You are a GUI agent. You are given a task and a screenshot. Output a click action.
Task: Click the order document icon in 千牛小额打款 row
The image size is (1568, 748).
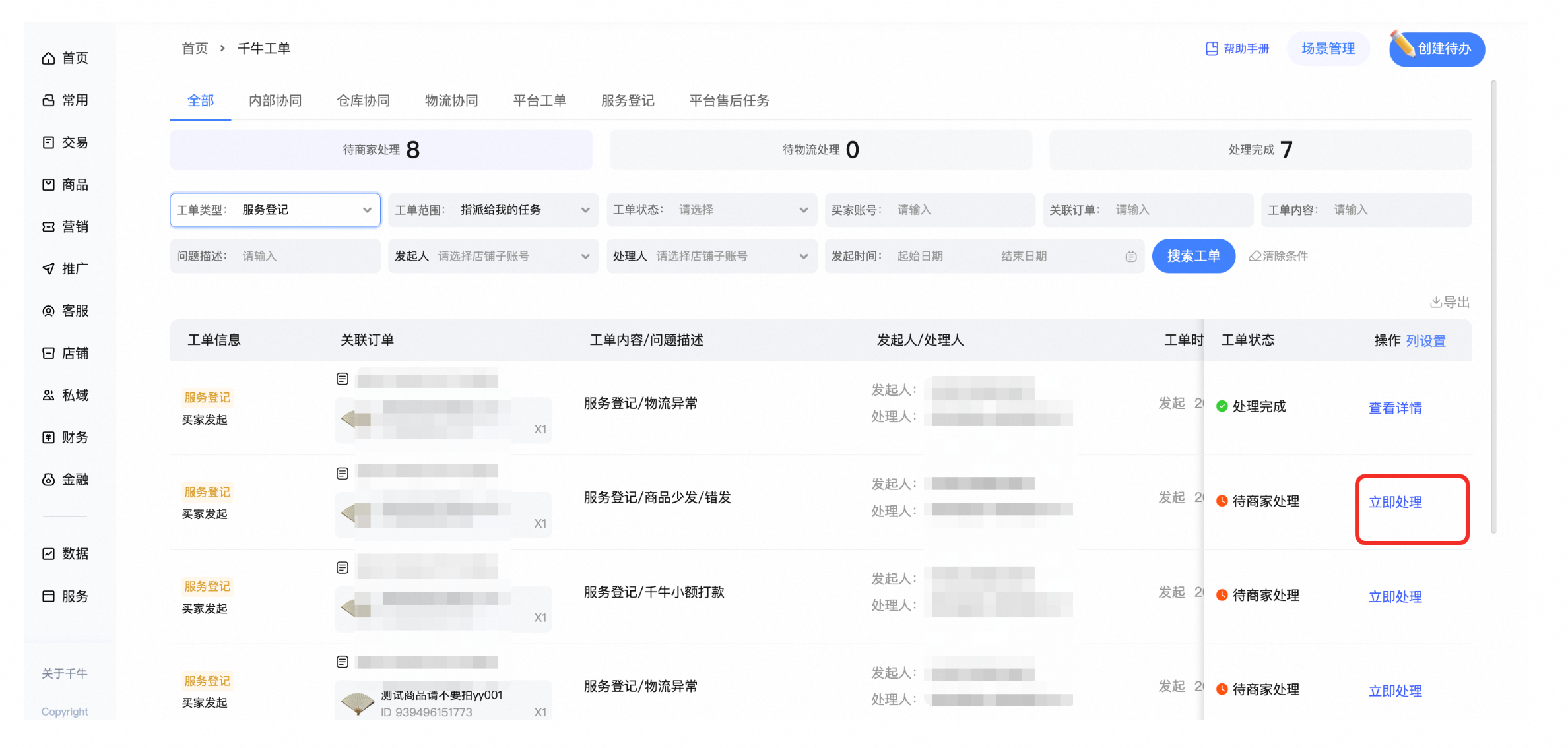343,568
